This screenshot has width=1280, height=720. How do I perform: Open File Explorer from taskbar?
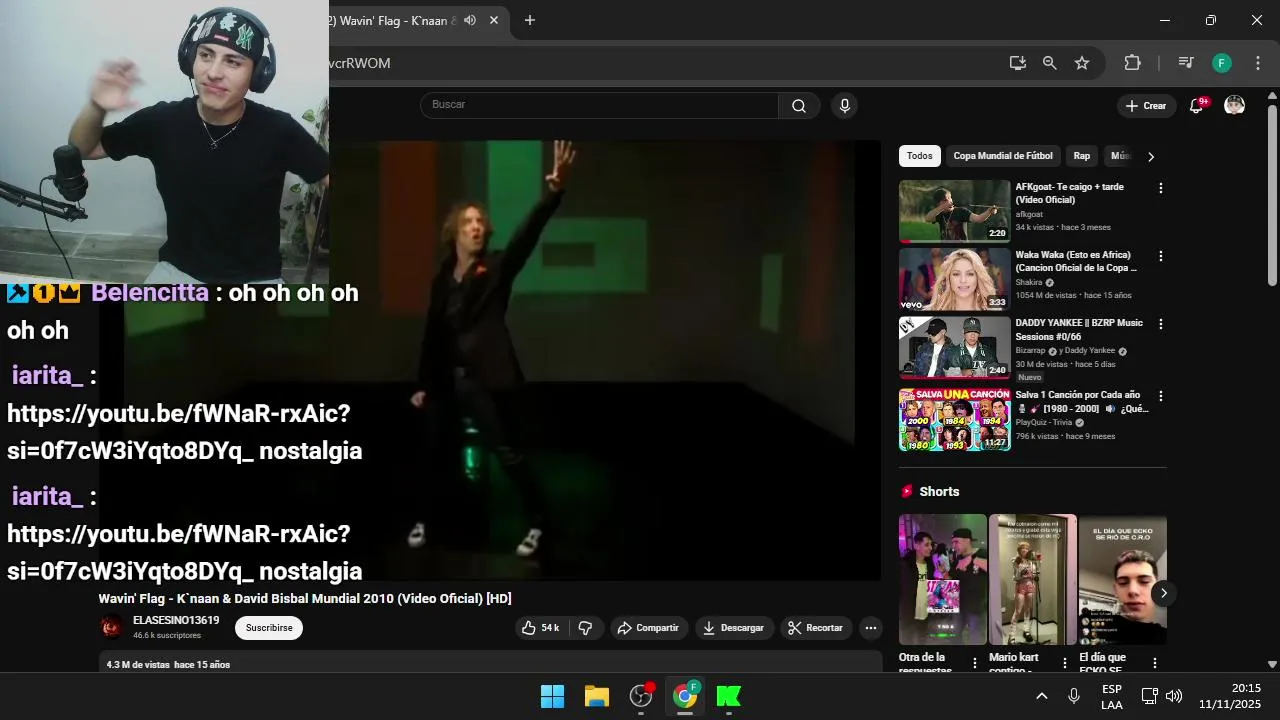pyautogui.click(x=597, y=696)
